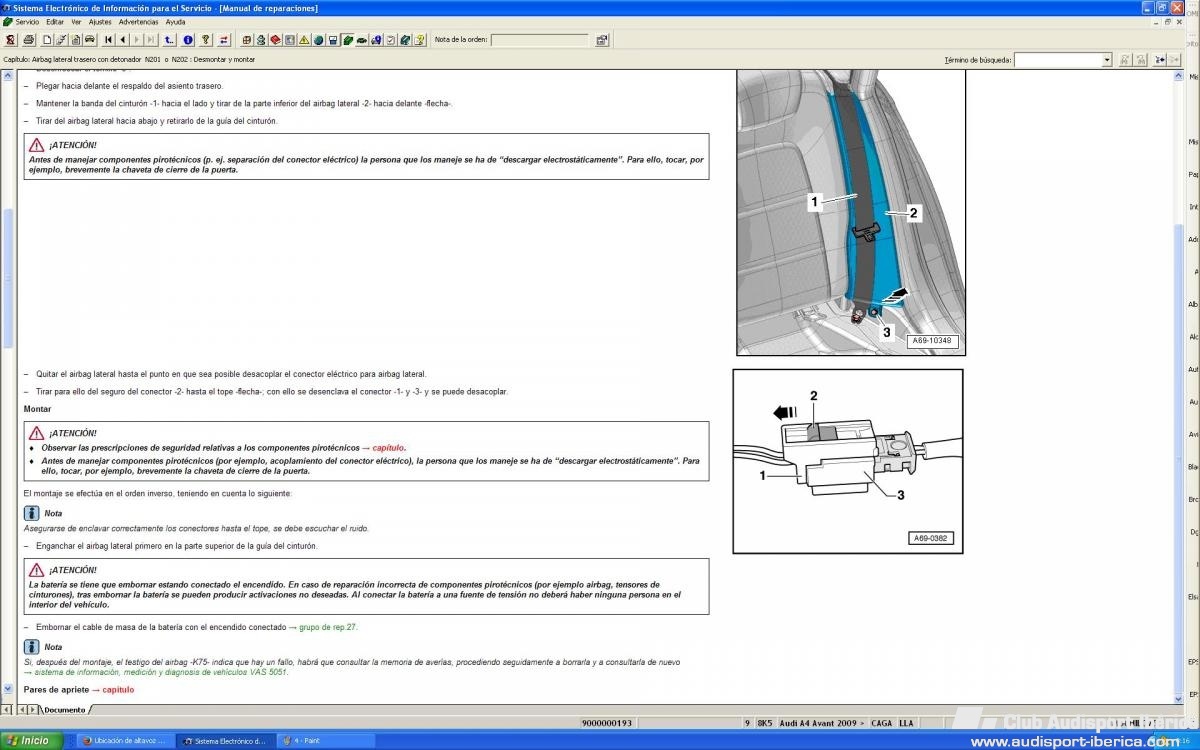The image size is (1200, 750).
Task: Open the Advertencias menu
Action: 138,21
